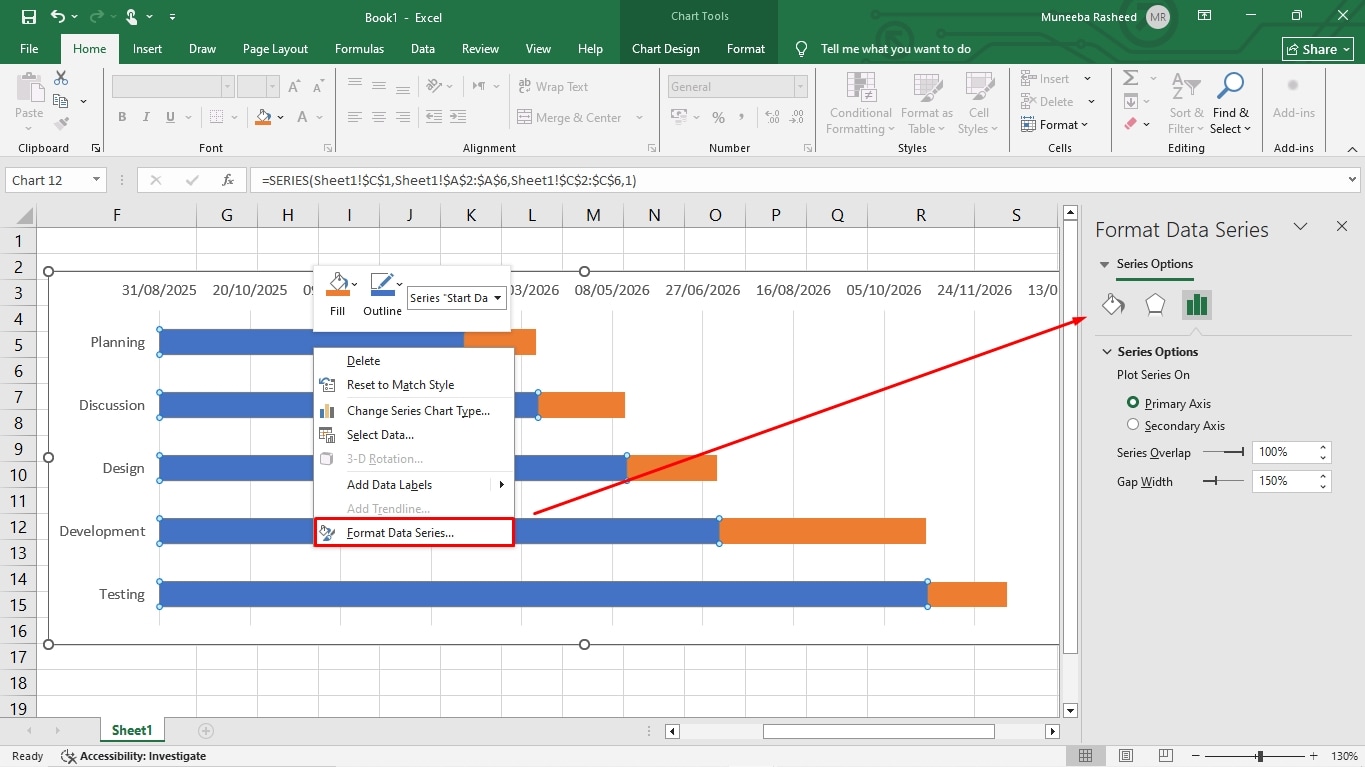Click the Percent Style icon
This screenshot has width=1365, height=767.
(x=718, y=118)
